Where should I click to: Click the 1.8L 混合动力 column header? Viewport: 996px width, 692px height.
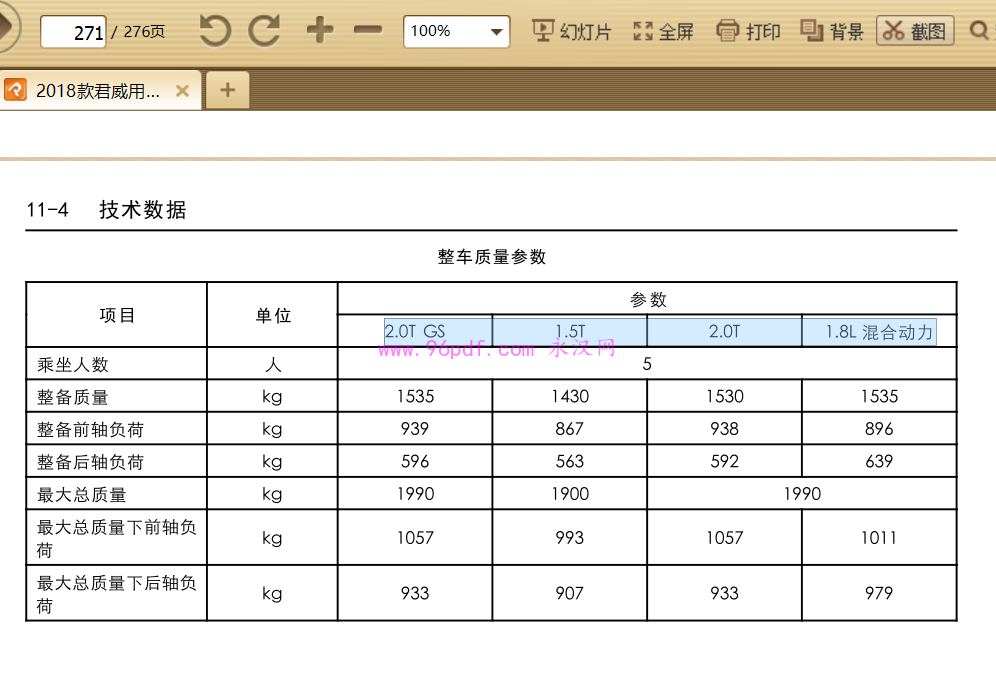coord(879,332)
